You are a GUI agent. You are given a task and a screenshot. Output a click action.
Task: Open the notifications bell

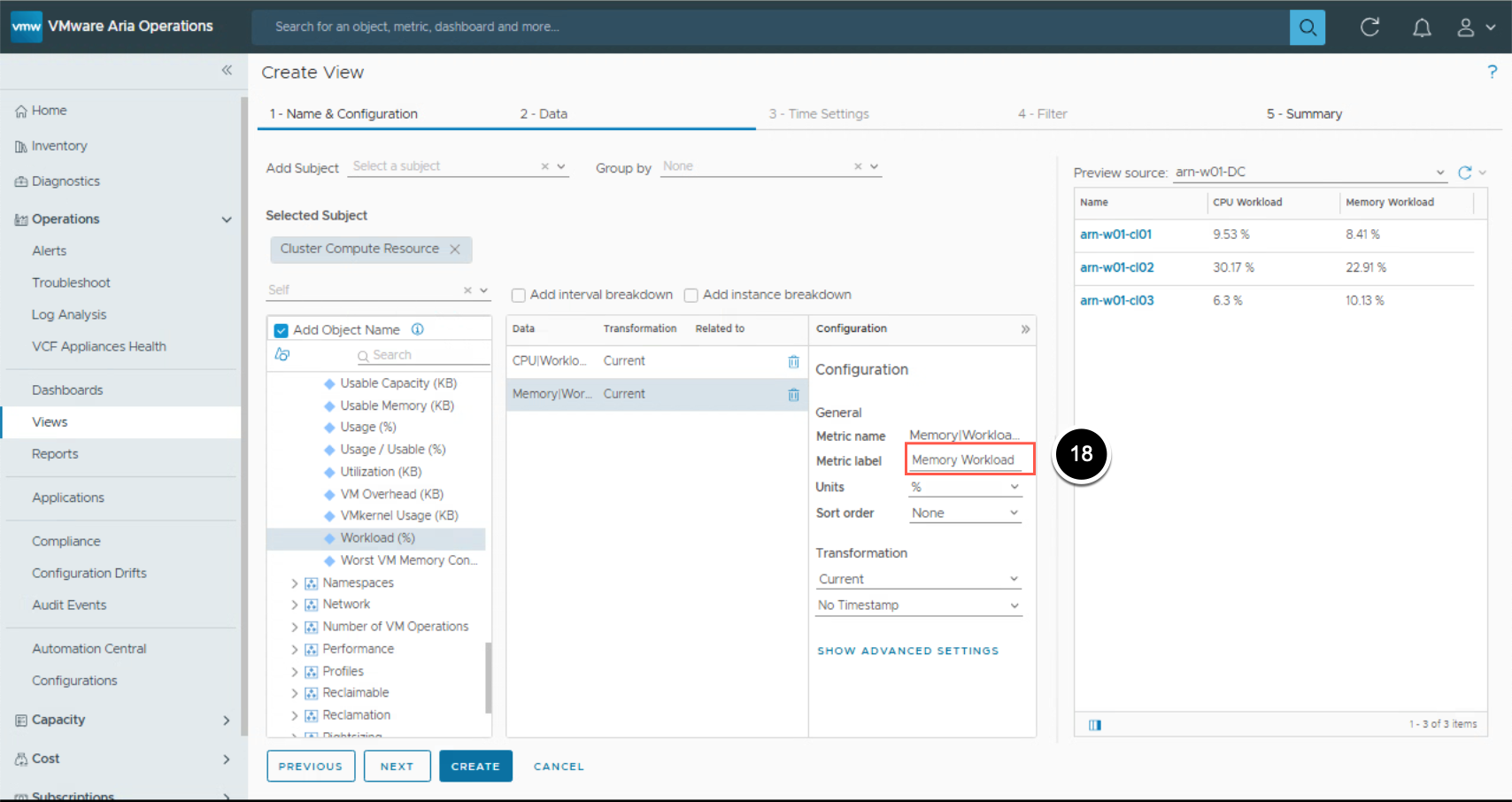tap(1421, 27)
